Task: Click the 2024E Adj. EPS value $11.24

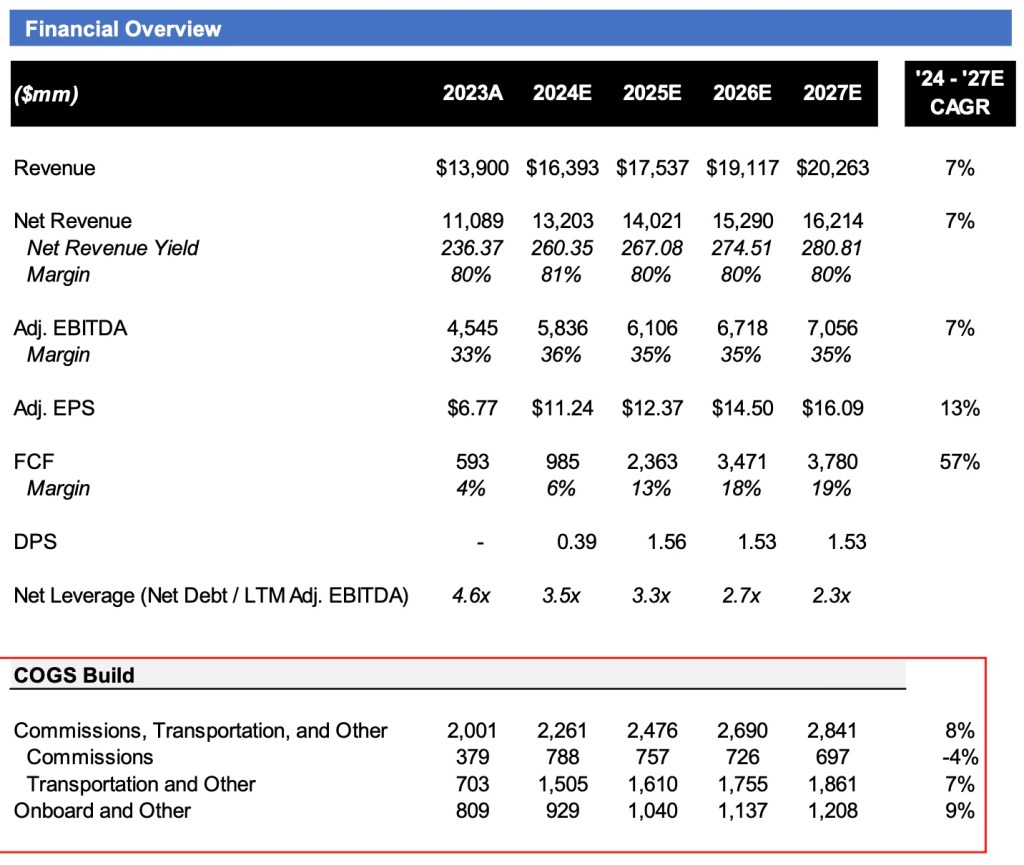Action: point(562,408)
